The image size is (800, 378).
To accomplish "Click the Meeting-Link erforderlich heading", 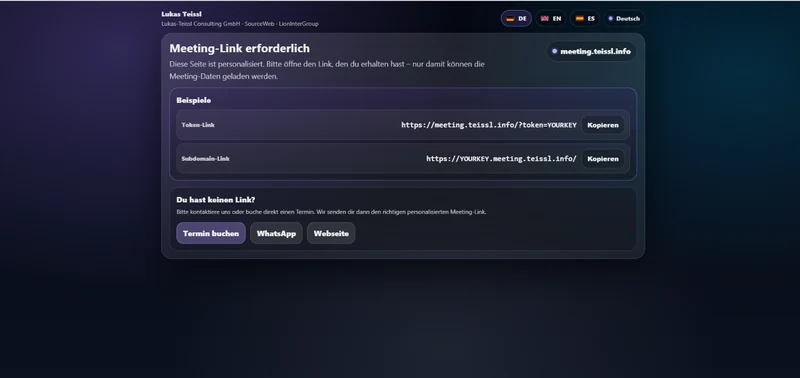I will pos(239,48).
